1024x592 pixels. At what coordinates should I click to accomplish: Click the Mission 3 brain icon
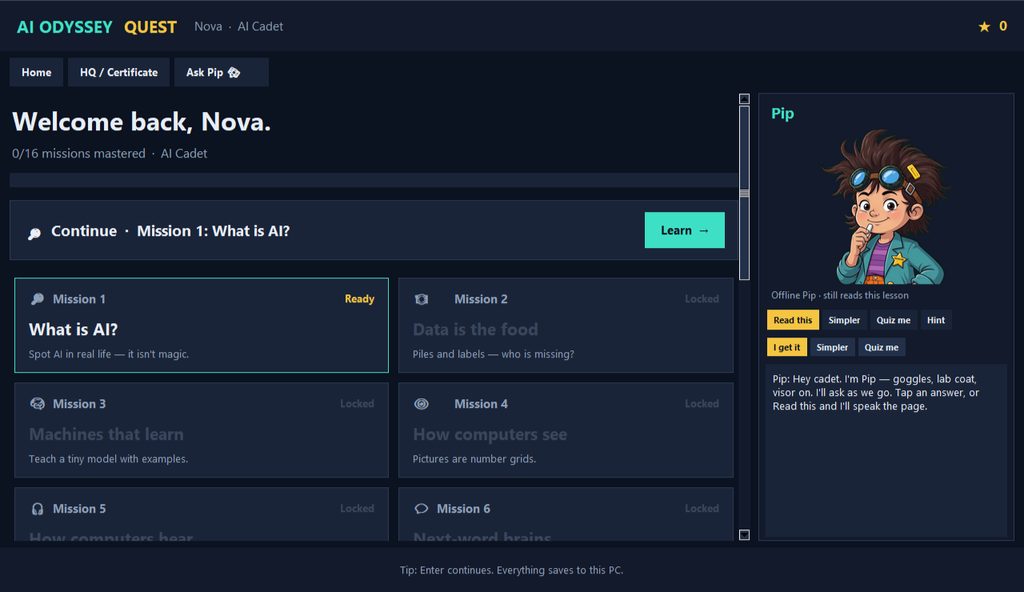[37, 404]
